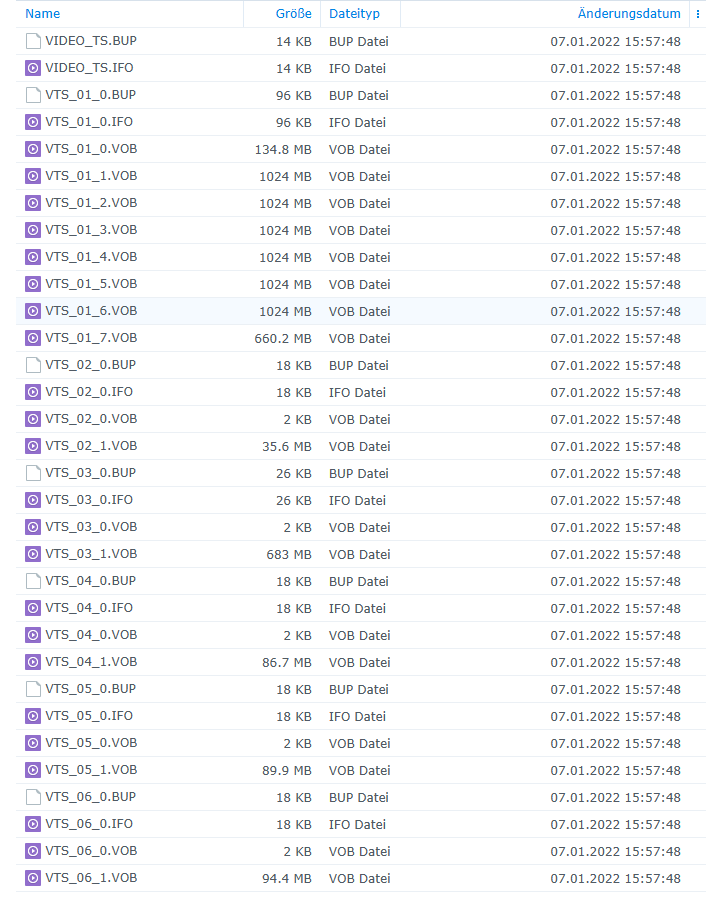Click the VTS_02_1.VOB video icon
Screen dimensions: 707x916
coord(33,446)
